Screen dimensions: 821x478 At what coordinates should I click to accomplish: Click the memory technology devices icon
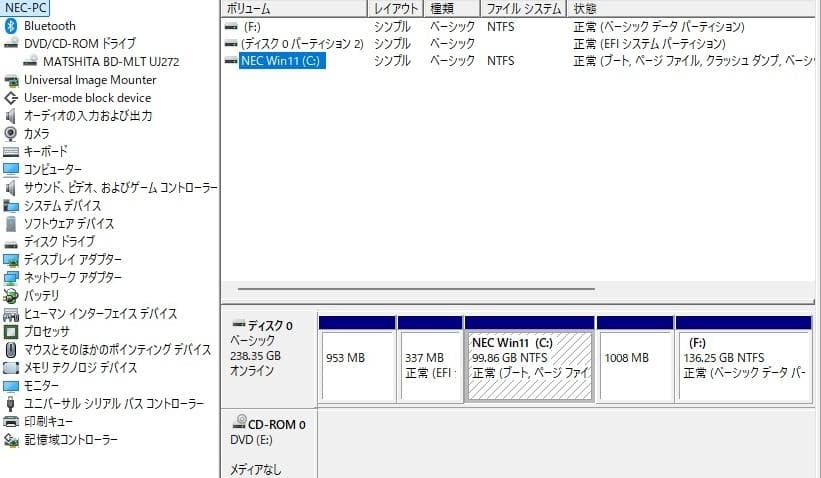(x=11, y=368)
